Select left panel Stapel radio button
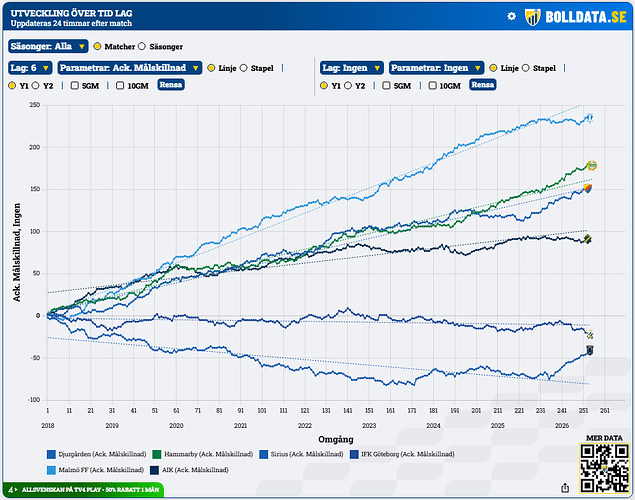 (x=243, y=68)
